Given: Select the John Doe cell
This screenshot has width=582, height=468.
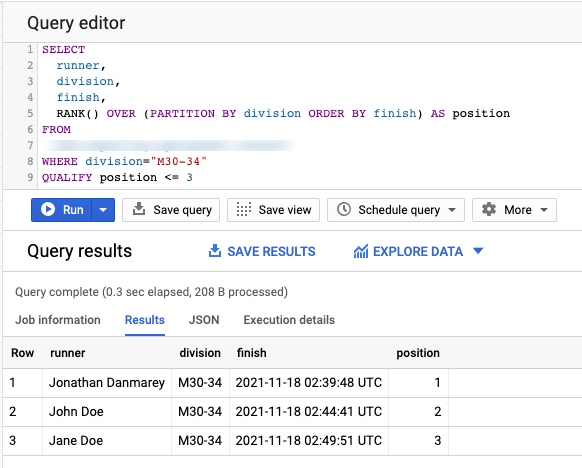Looking at the screenshot, I should click(107, 412).
